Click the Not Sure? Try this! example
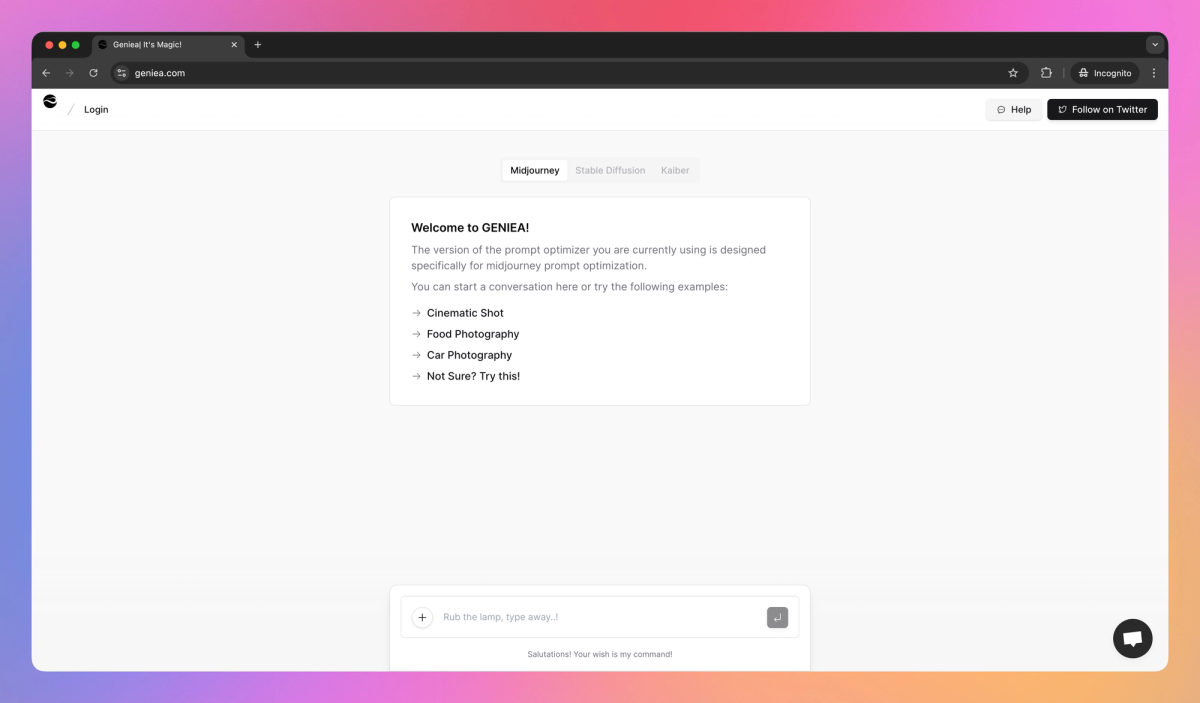The image size is (1200, 703). coord(473,375)
